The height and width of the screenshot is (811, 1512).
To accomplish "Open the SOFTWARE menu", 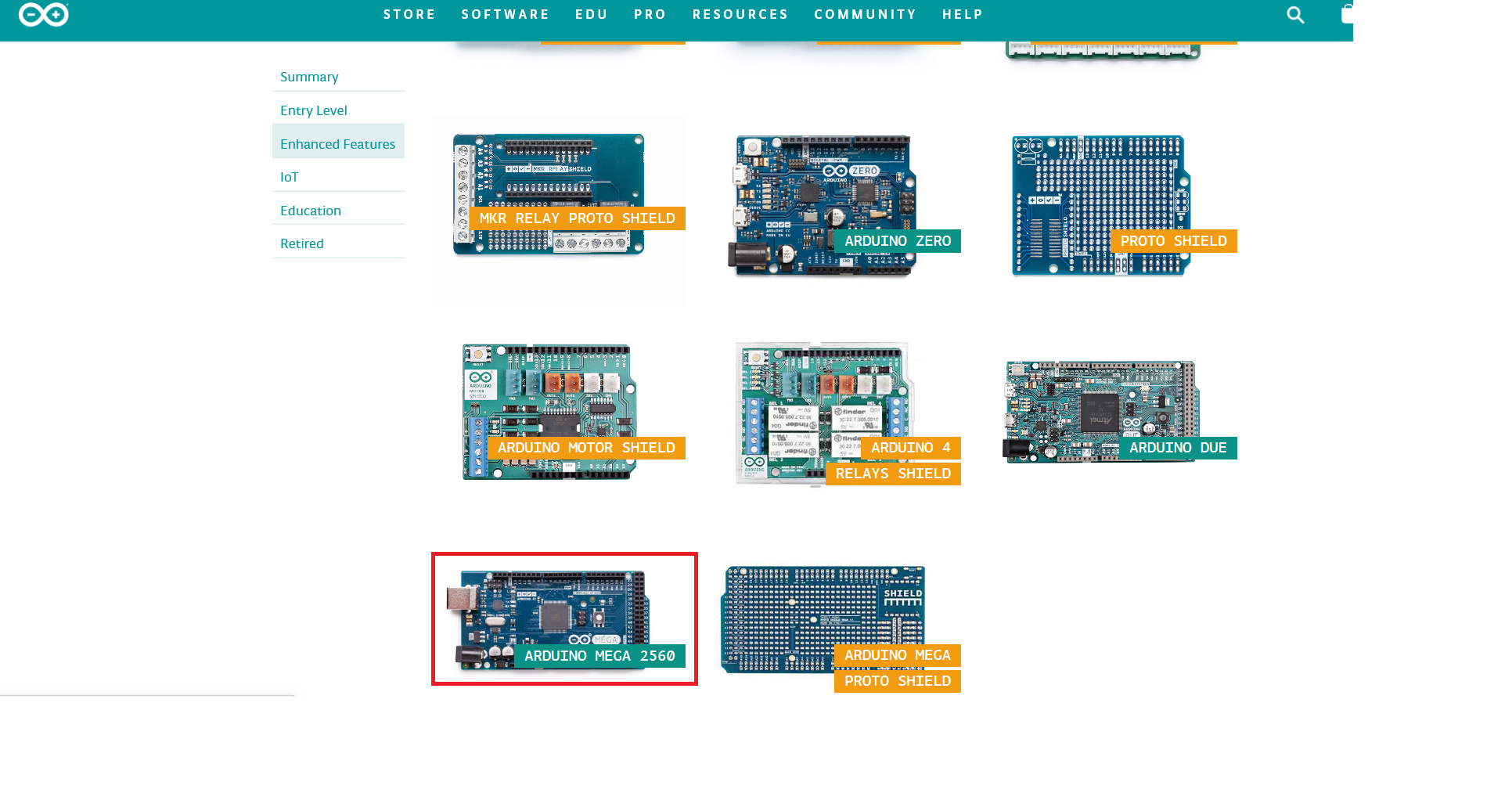I will pos(506,14).
